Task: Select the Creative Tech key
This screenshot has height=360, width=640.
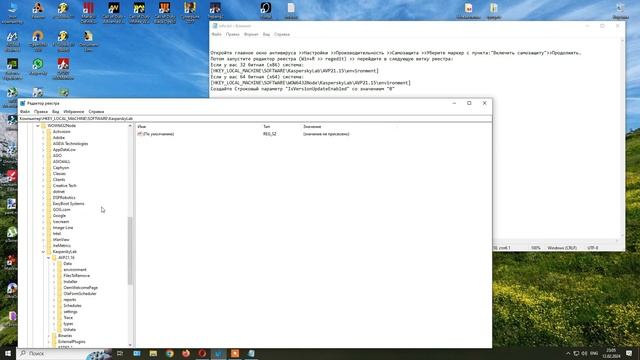Action: (64, 186)
